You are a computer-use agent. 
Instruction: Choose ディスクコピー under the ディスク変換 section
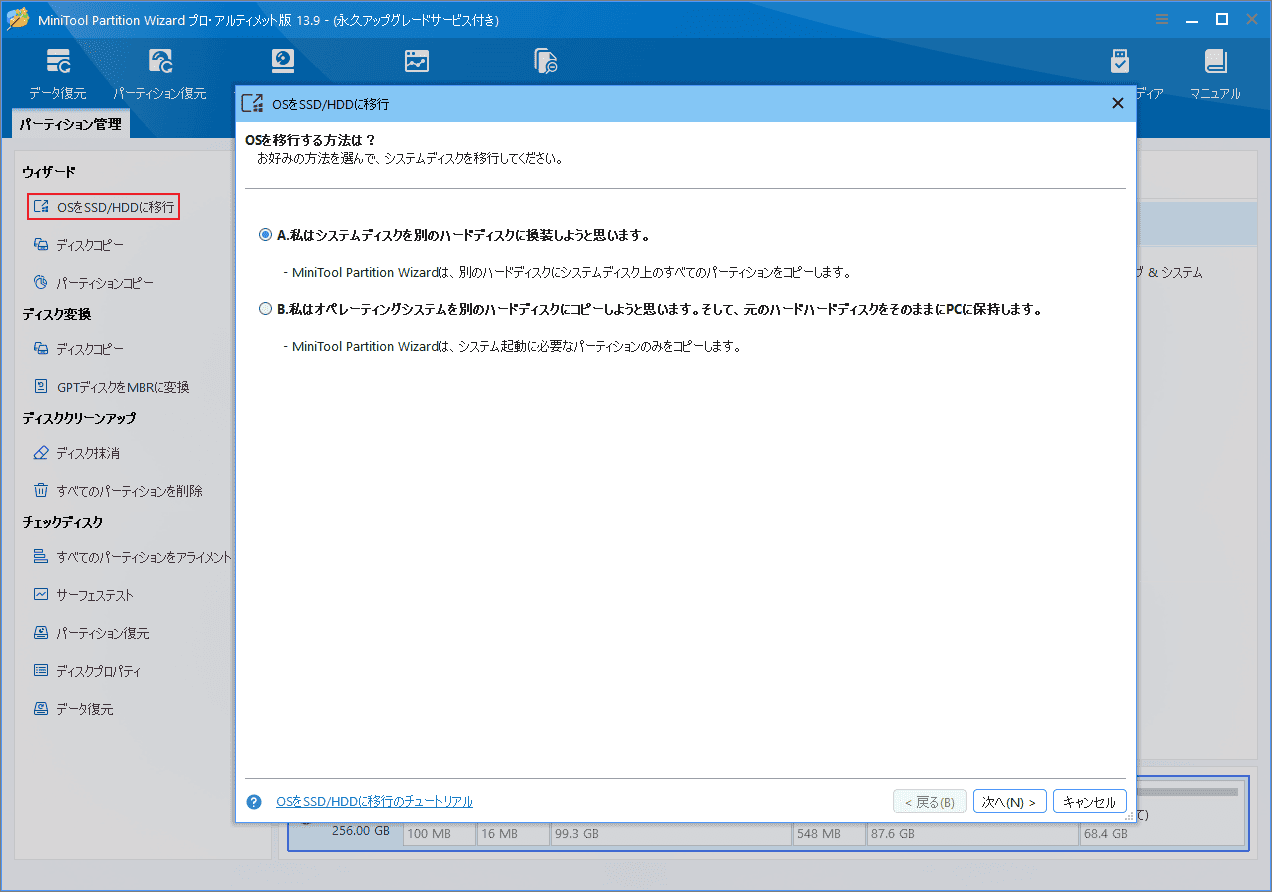[79, 349]
